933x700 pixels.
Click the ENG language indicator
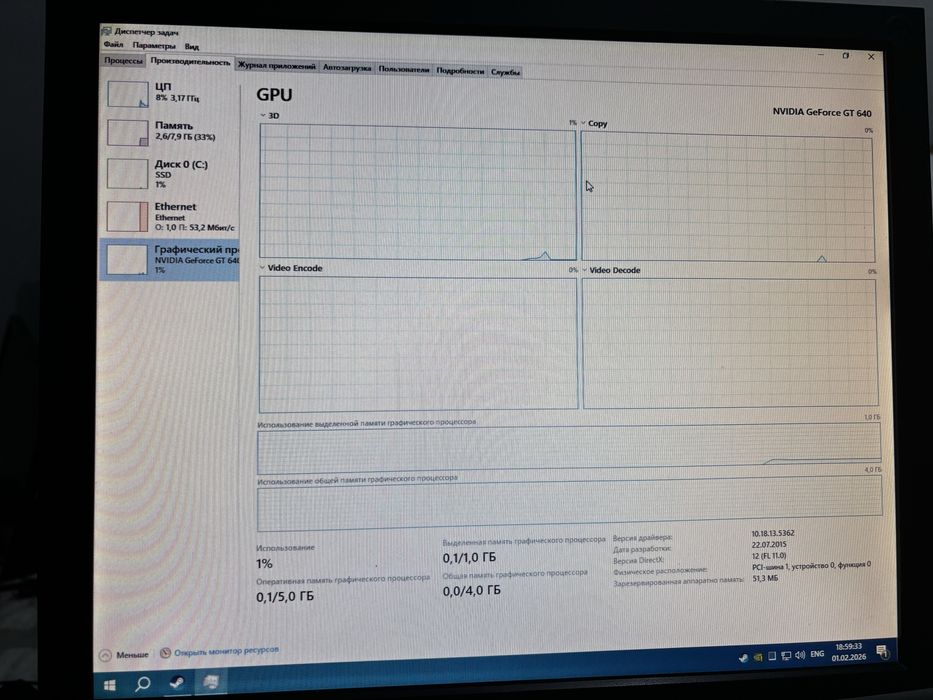[x=817, y=654]
